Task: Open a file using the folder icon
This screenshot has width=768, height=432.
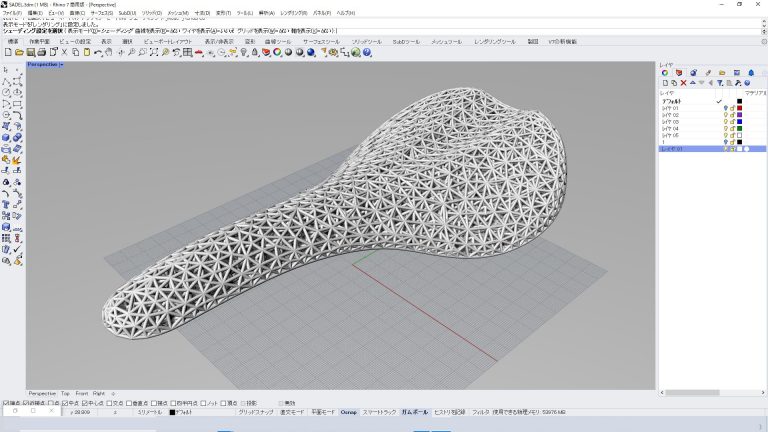Action: (x=19, y=52)
